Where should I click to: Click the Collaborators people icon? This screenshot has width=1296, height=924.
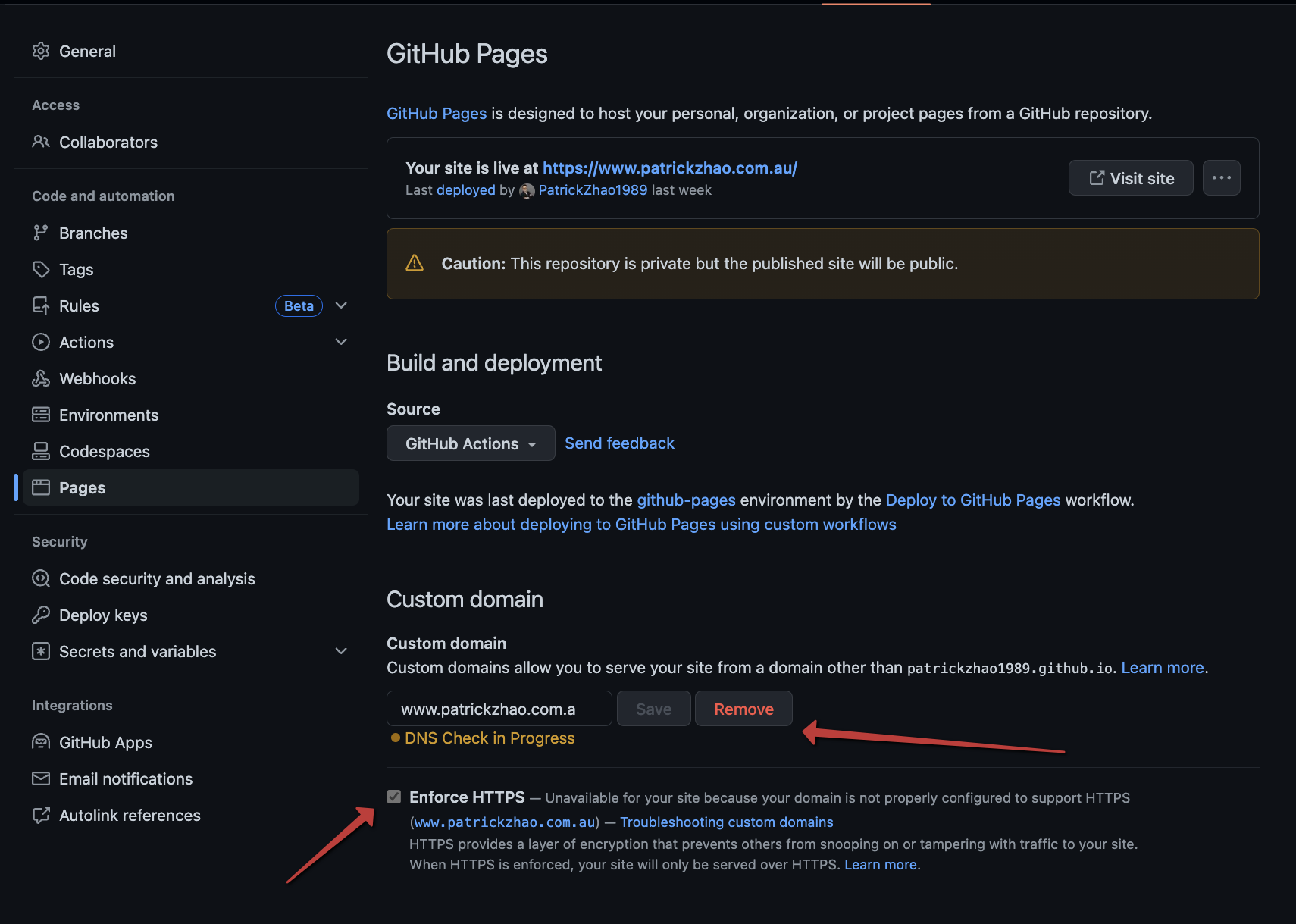[41, 142]
